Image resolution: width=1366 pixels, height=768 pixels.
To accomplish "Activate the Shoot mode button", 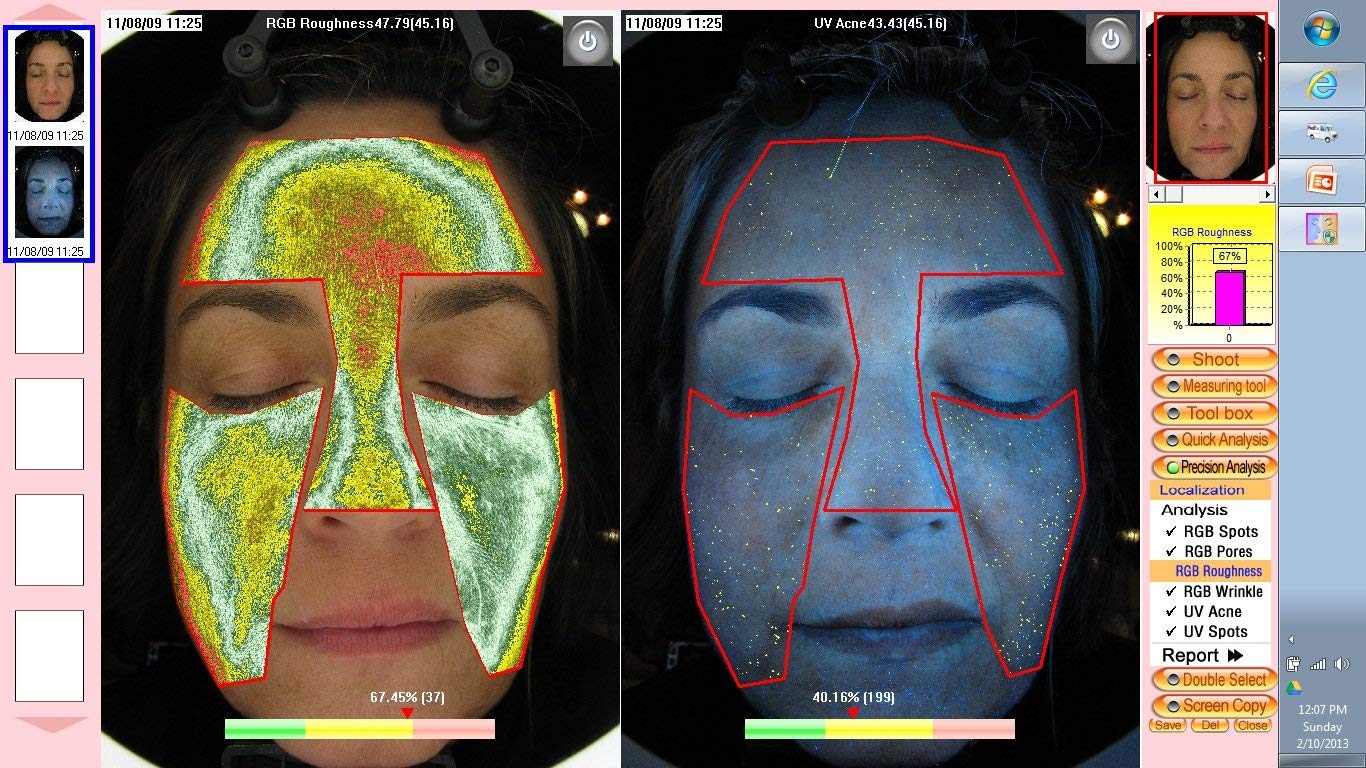I will coord(1215,359).
